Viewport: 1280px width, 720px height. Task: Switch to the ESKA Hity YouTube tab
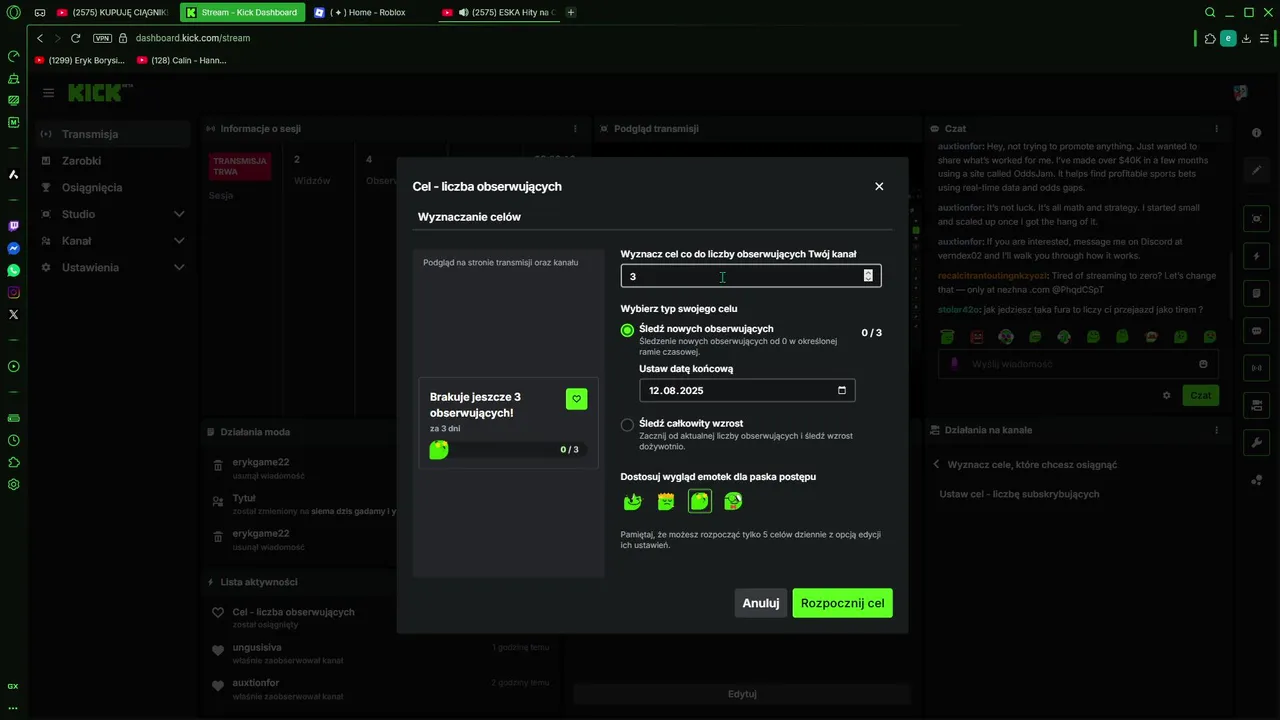tap(499, 12)
